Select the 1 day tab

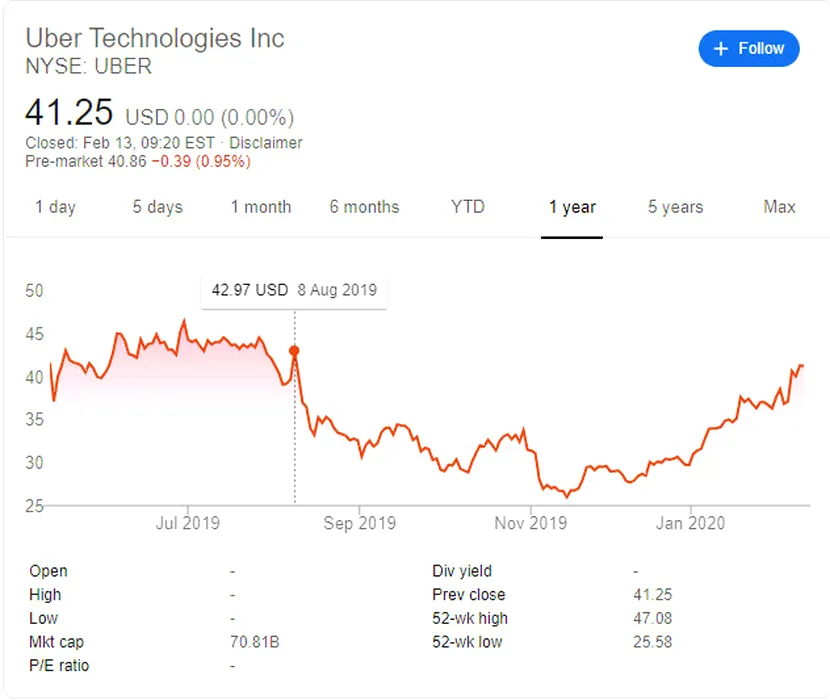click(x=55, y=207)
